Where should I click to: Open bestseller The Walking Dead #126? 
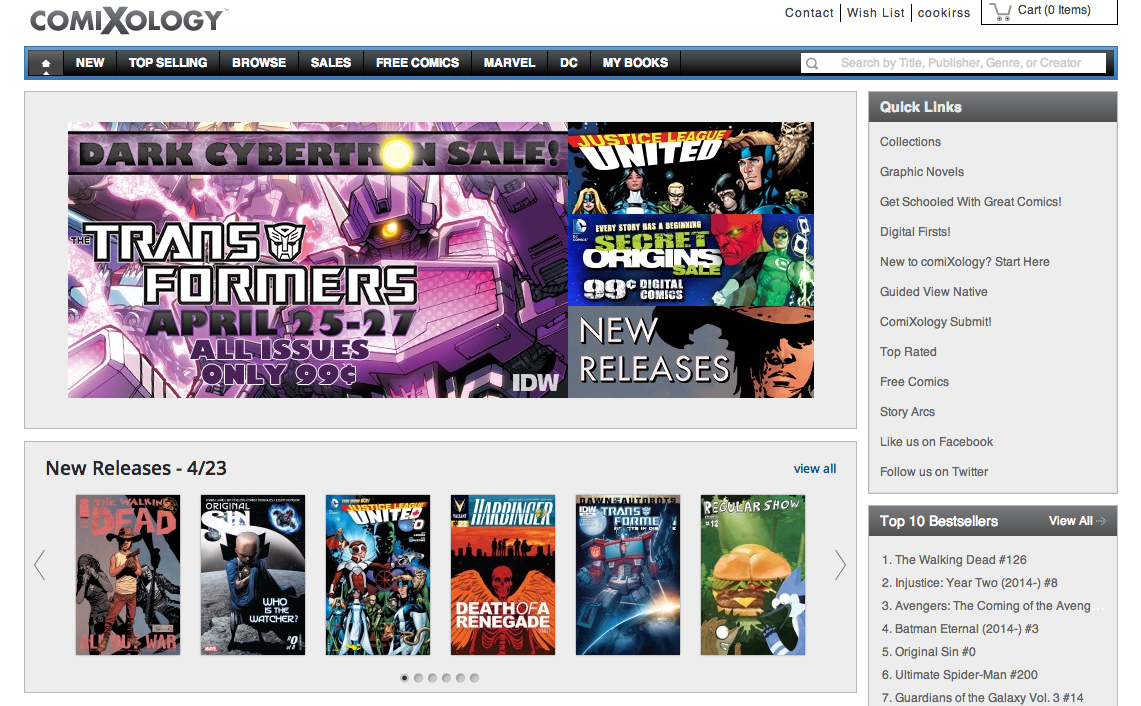tap(961, 560)
